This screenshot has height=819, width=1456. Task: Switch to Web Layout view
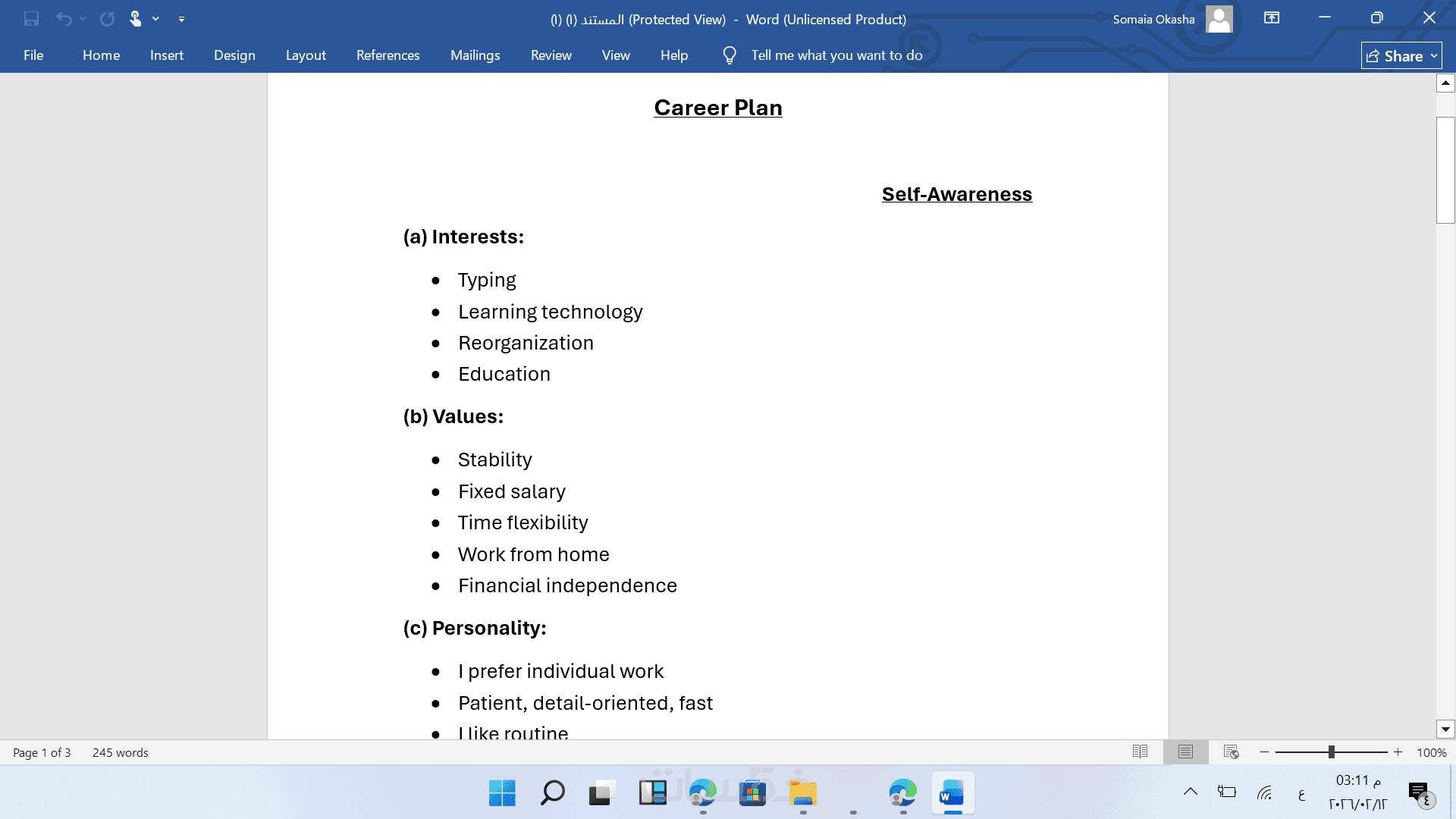pos(1231,752)
